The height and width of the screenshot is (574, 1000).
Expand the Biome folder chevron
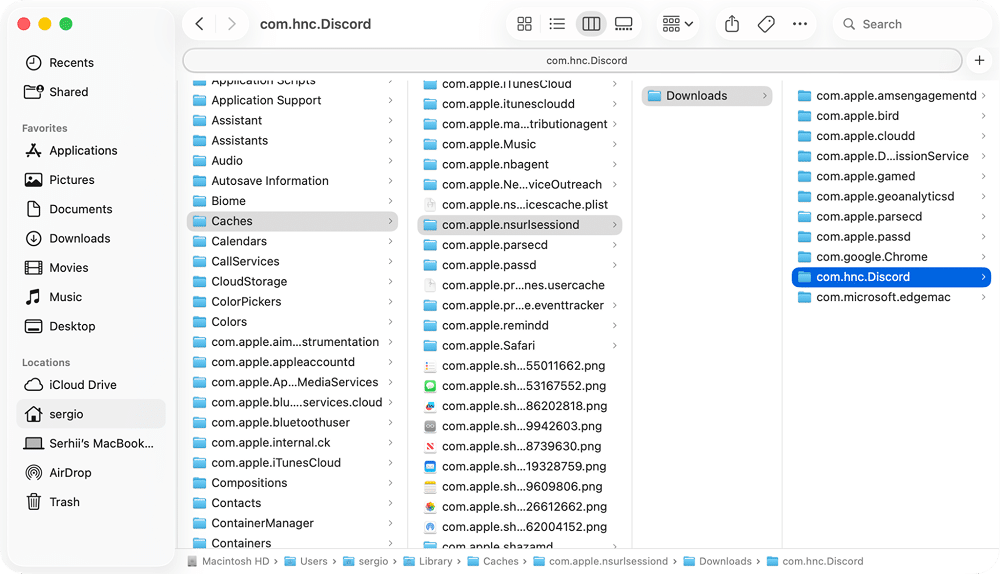390,201
